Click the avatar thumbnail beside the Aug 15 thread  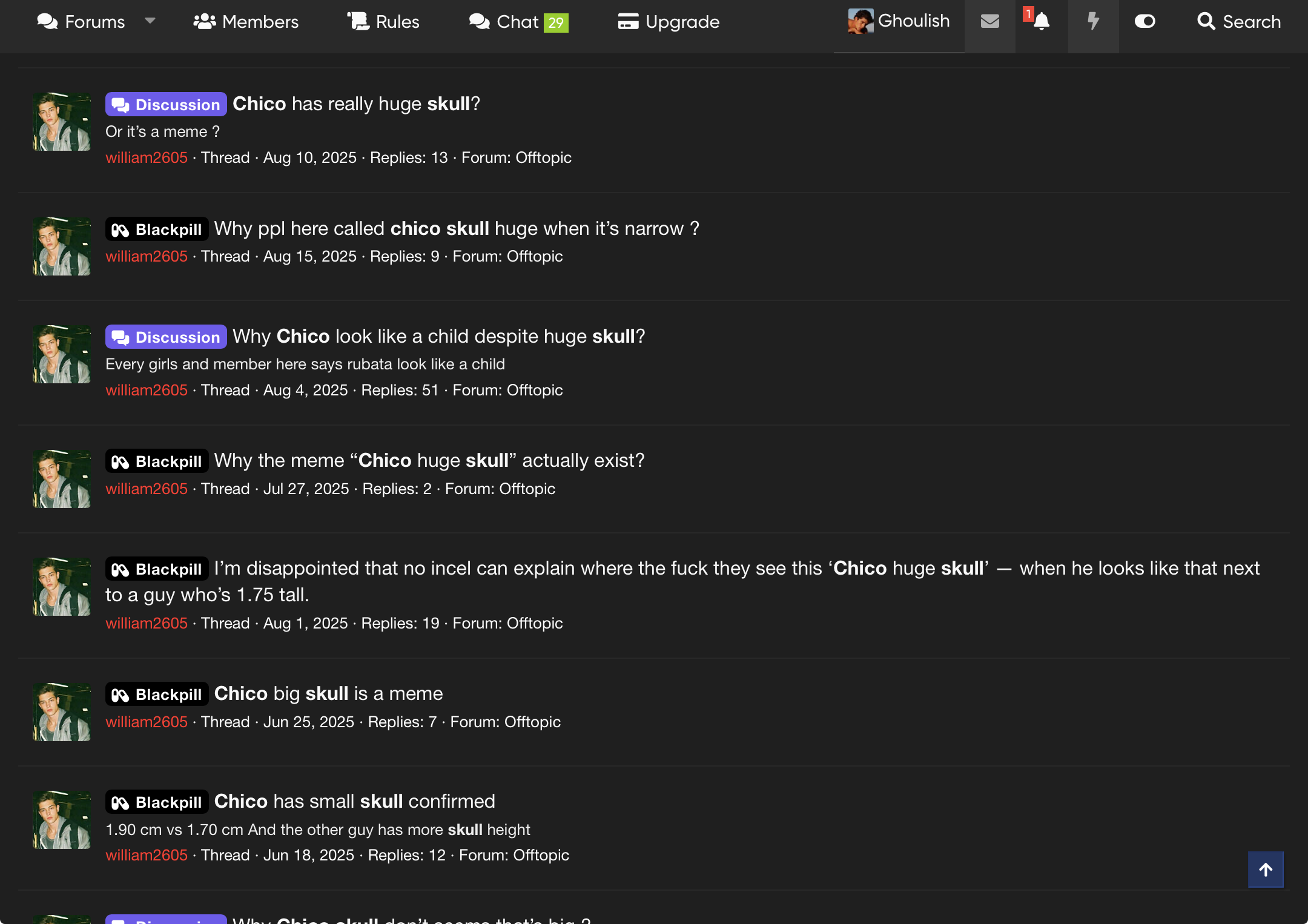[x=62, y=246]
